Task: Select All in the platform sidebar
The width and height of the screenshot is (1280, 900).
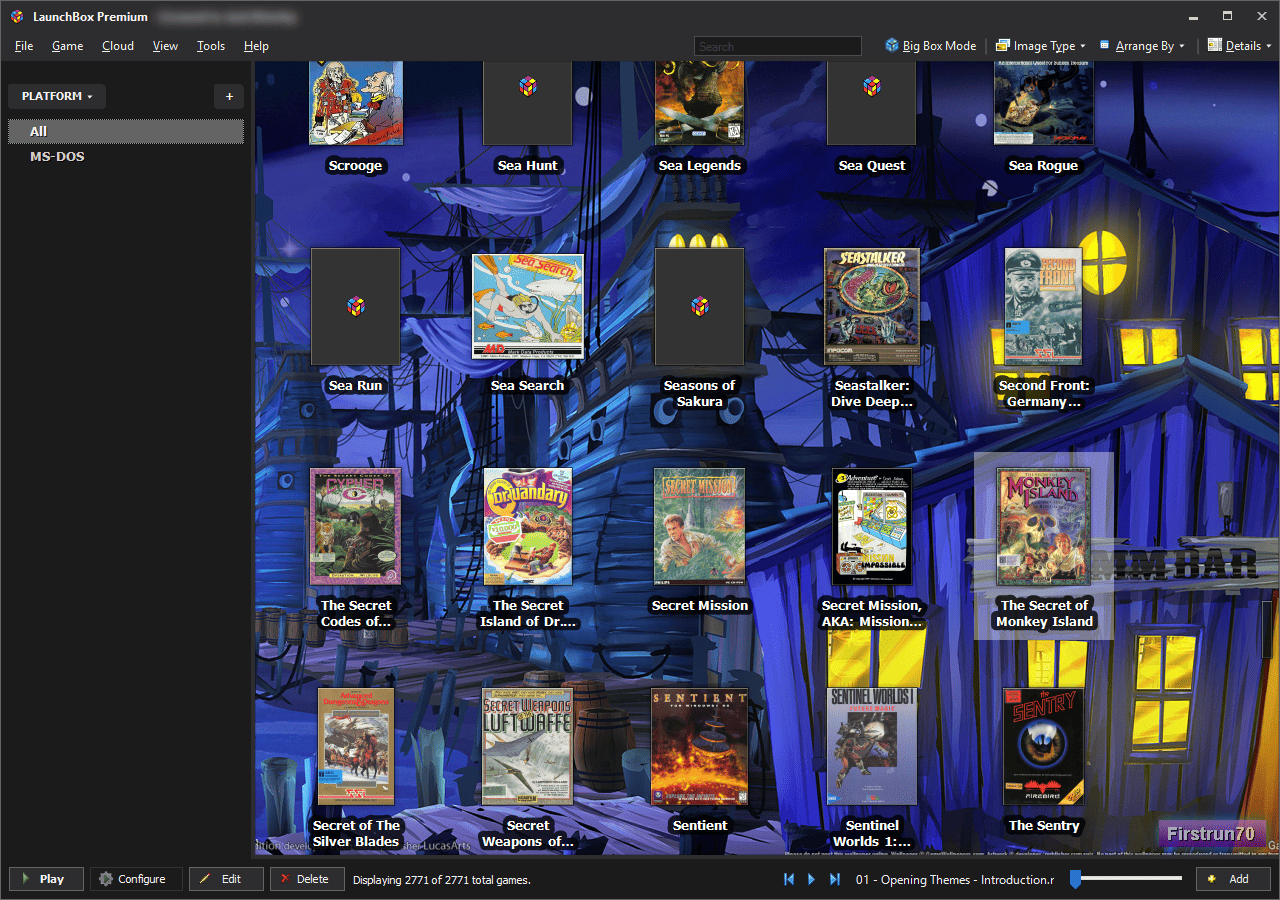Action: pyautogui.click(x=126, y=132)
